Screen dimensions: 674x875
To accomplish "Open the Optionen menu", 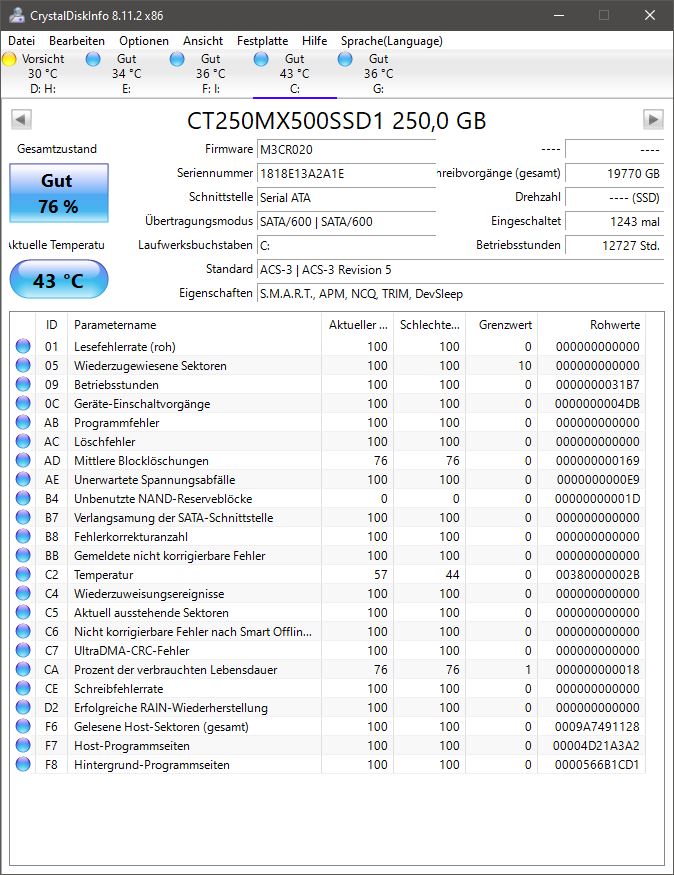I will pos(143,41).
